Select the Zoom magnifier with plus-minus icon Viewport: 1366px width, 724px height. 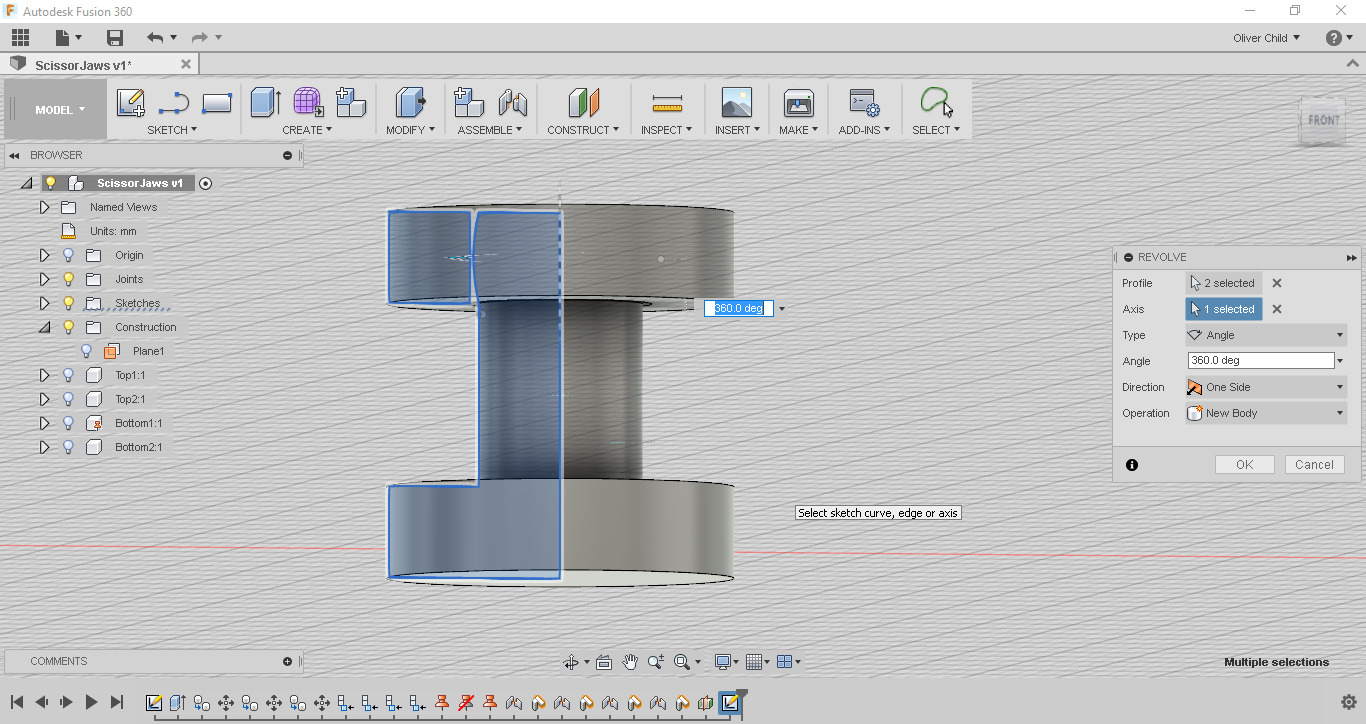tap(656, 662)
